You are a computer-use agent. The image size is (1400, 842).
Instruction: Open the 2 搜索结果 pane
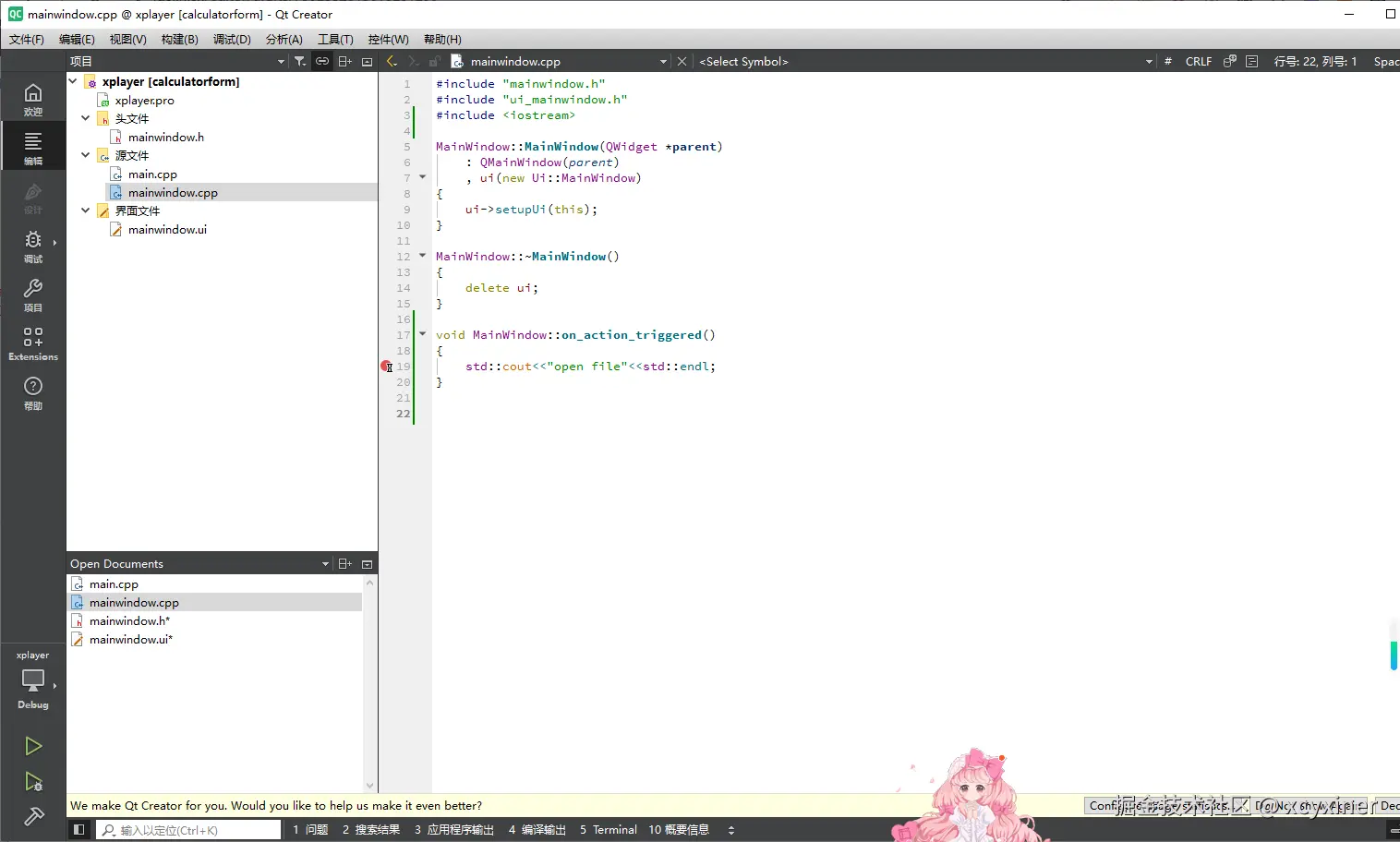[x=371, y=829]
